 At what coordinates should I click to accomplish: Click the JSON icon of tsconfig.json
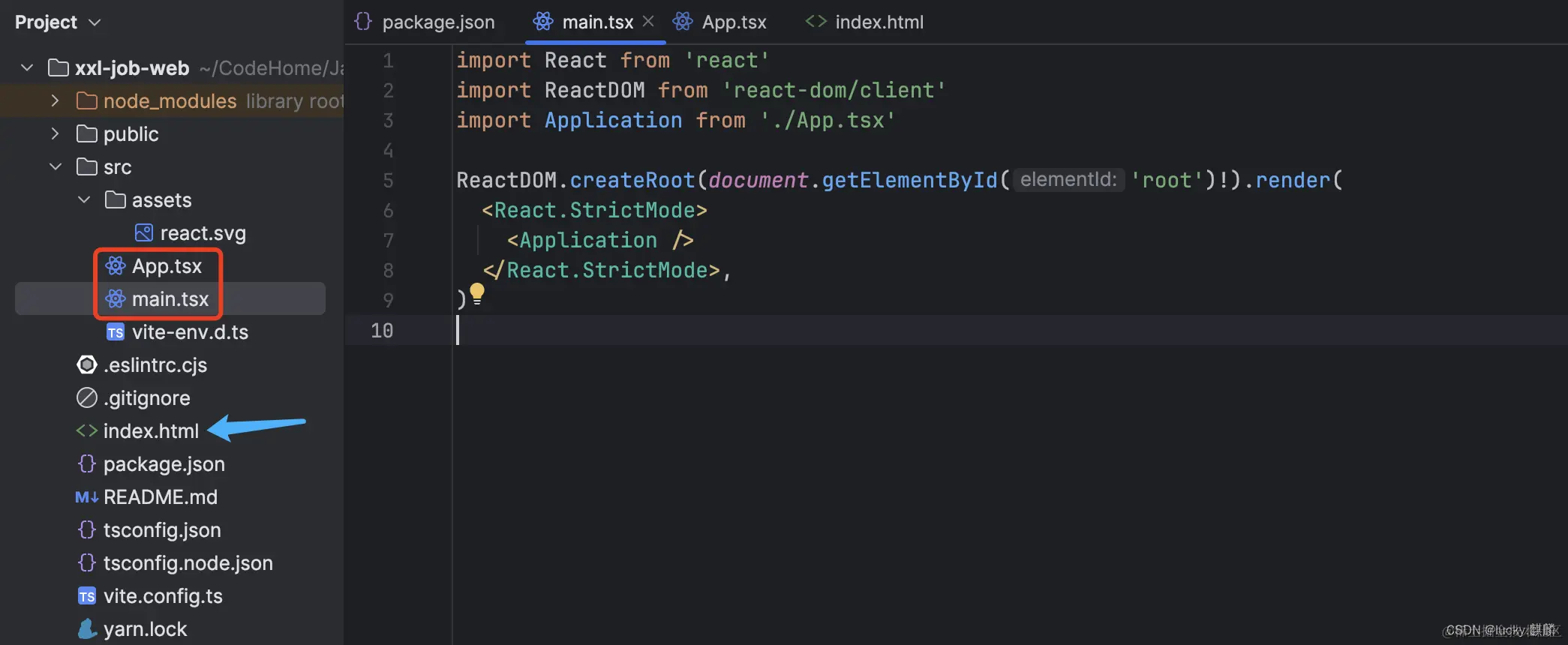click(87, 529)
